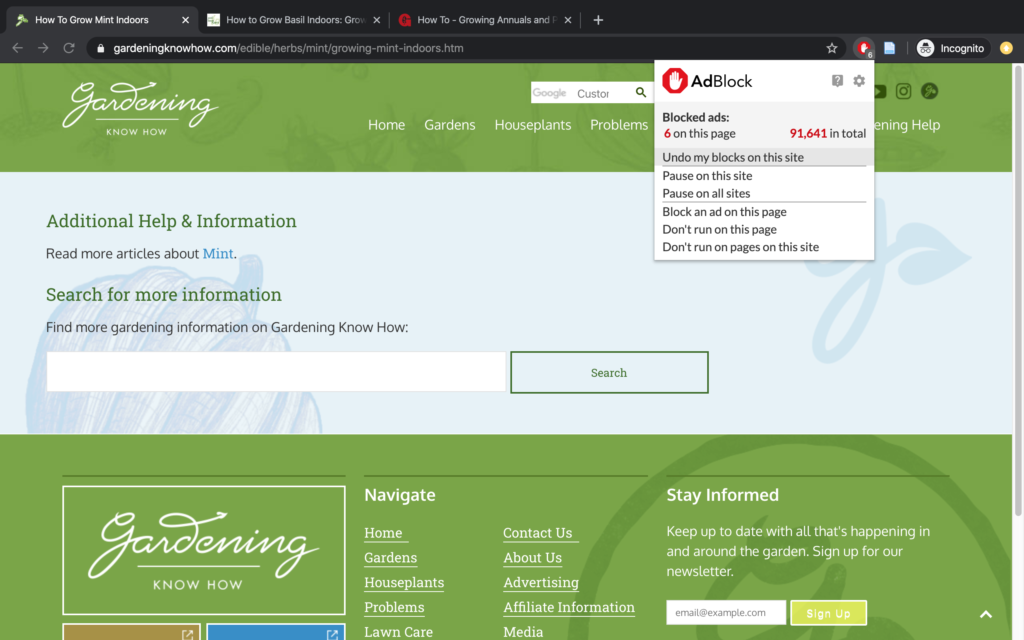
Task: Open the Incognito profile indicator
Action: [x=952, y=48]
